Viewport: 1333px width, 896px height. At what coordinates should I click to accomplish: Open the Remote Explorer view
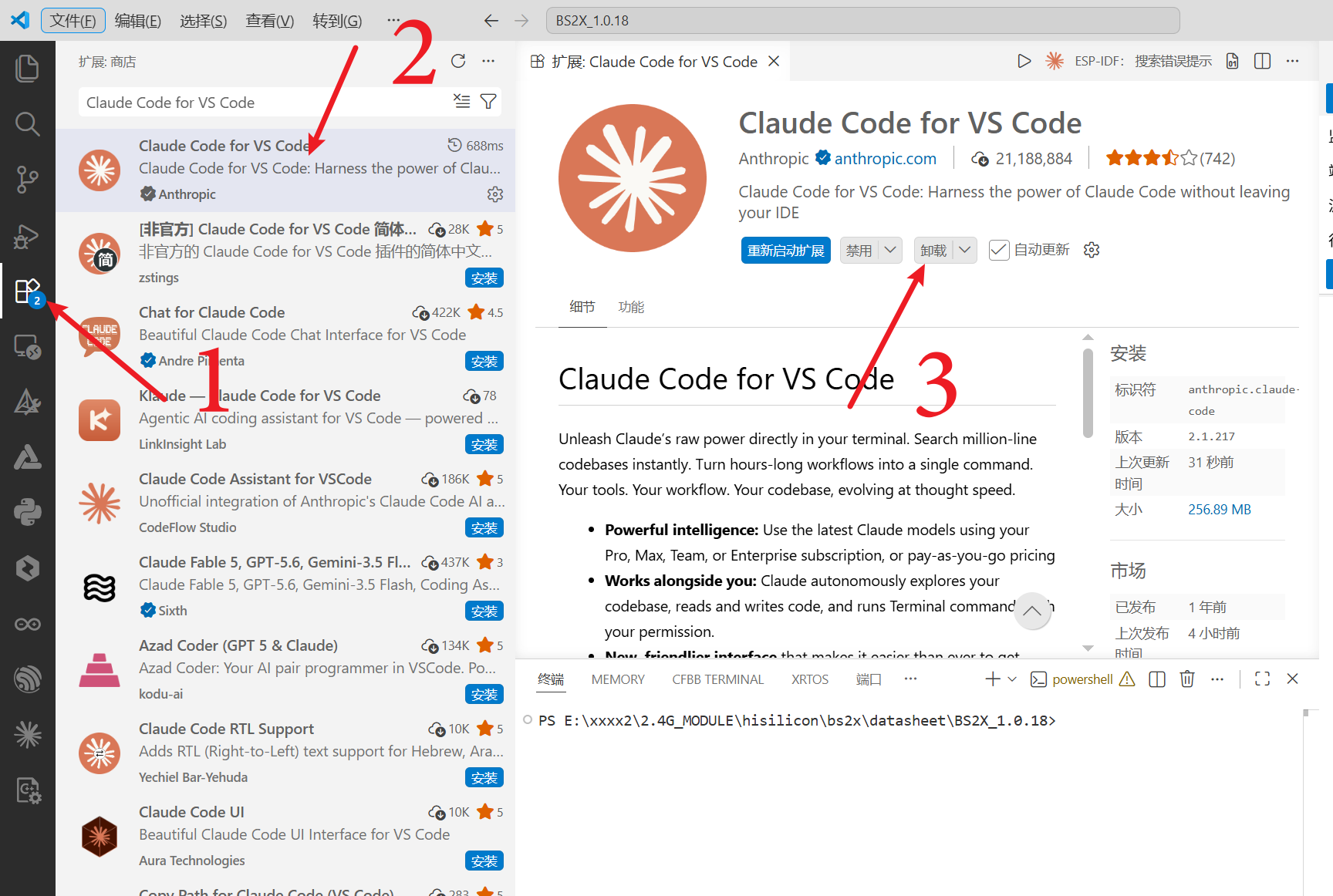coord(28,347)
